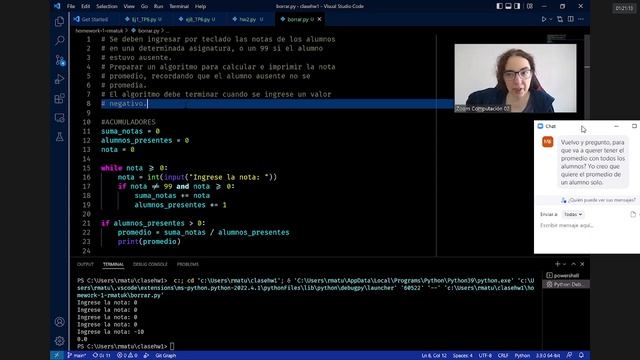The width and height of the screenshot is (640, 360).
Task: Open the Customize Layout control
Action: 530,6
